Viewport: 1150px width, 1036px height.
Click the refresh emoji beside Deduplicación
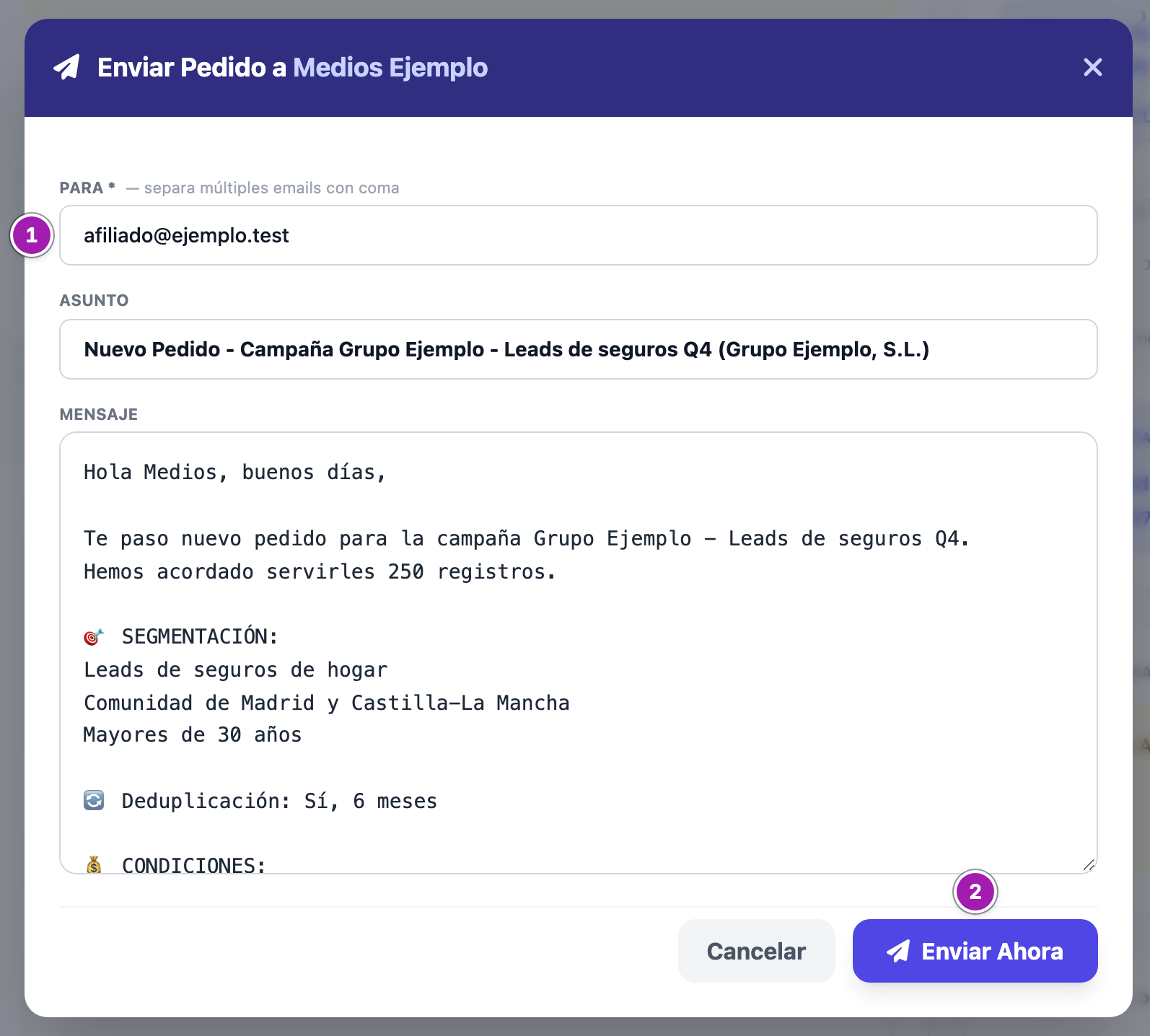click(x=94, y=801)
